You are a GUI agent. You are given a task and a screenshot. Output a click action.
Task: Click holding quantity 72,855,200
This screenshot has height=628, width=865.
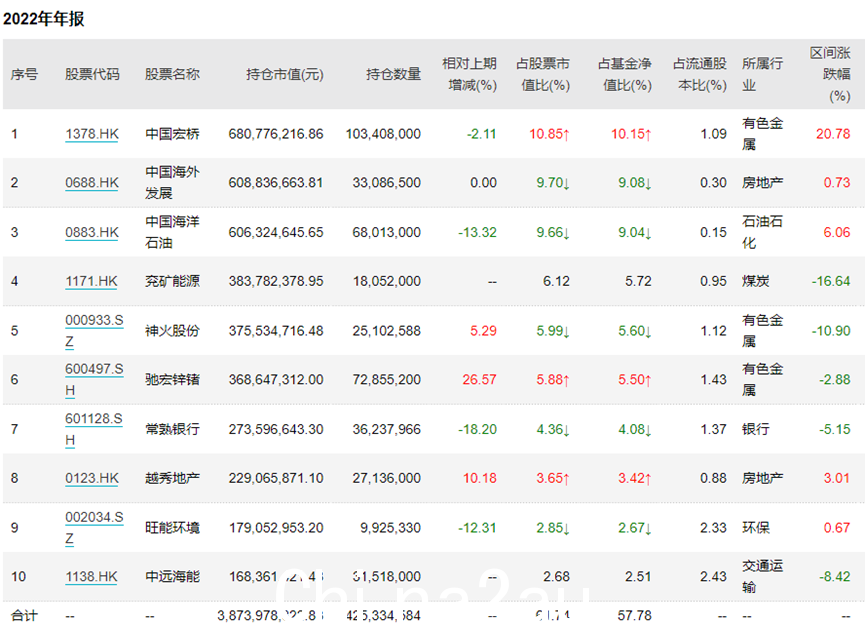point(387,380)
